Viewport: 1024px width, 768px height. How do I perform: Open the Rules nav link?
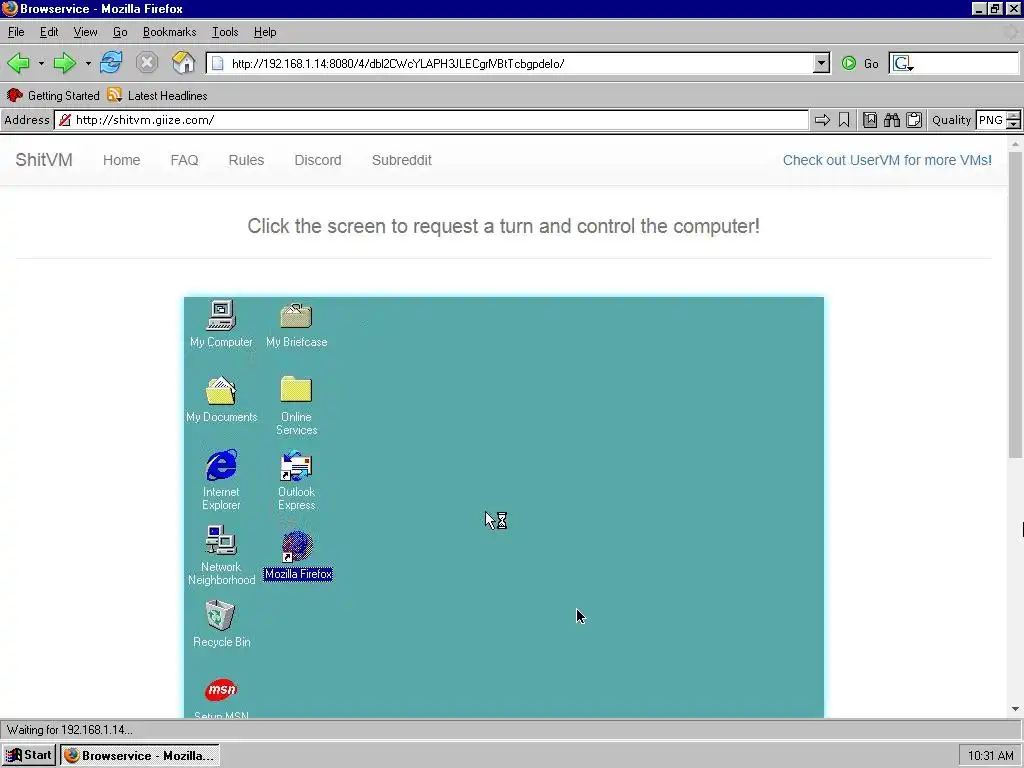pos(246,160)
